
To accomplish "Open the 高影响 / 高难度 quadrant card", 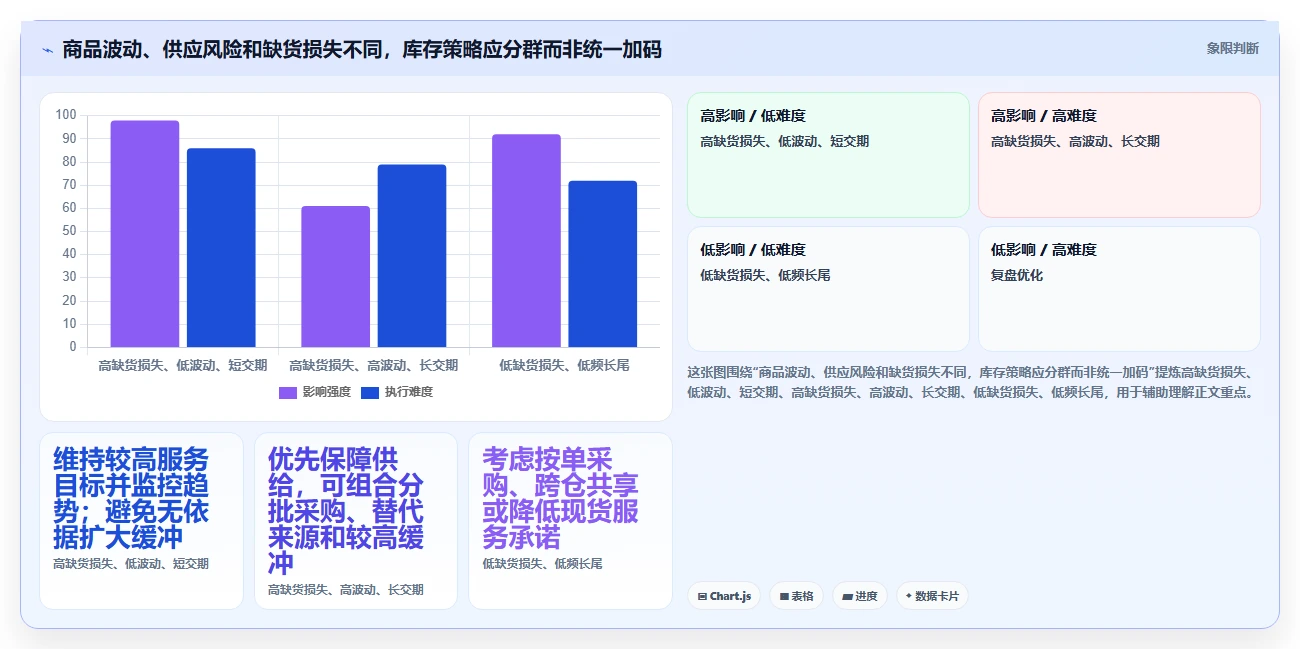I will pyautogui.click(x=1119, y=155).
